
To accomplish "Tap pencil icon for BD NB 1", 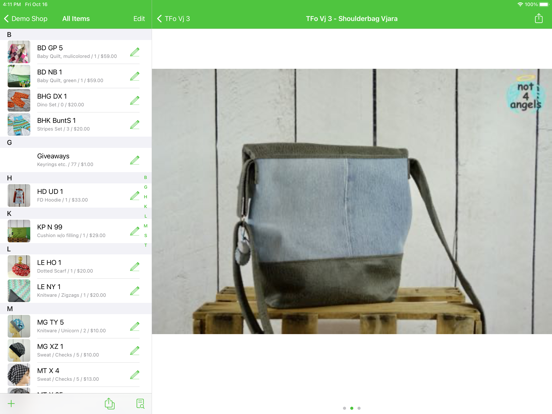I will tap(134, 76).
